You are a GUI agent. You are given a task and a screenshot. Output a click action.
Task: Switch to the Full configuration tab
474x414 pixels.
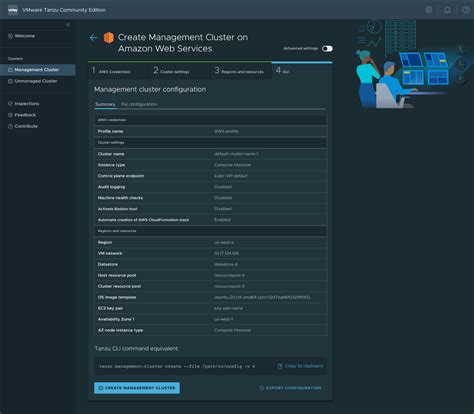[x=139, y=104]
